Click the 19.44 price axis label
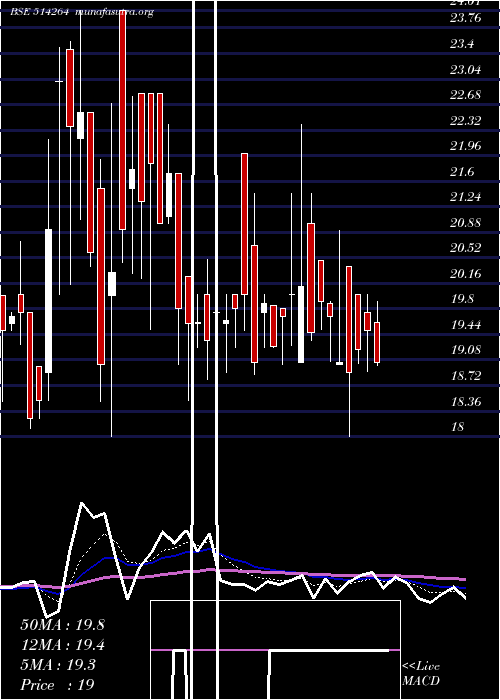The width and height of the screenshot is (500, 700). click(466, 325)
